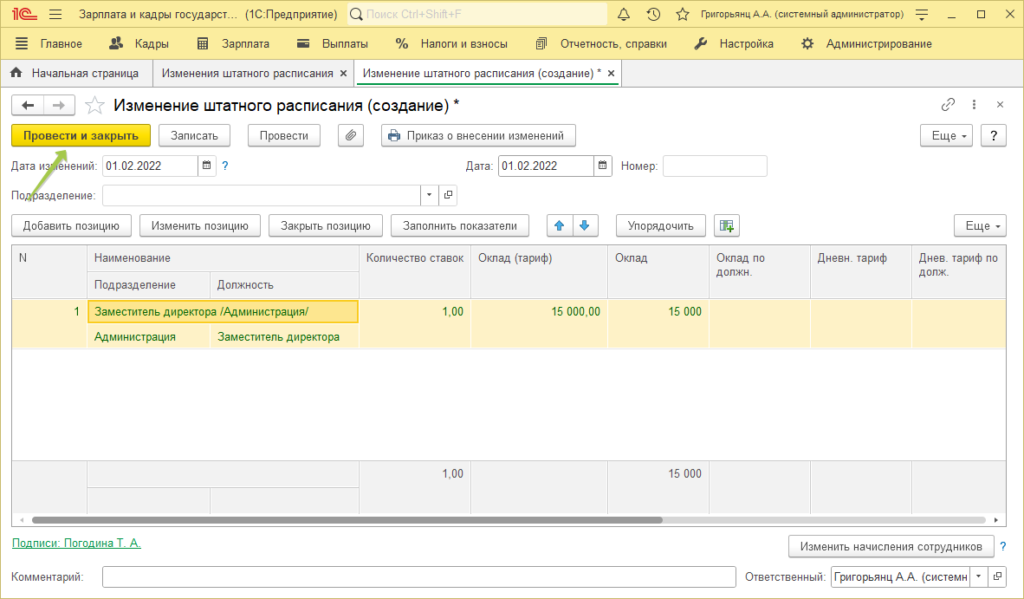Copy the document link via chain icon
This screenshot has height=599, width=1024.
tap(948, 105)
